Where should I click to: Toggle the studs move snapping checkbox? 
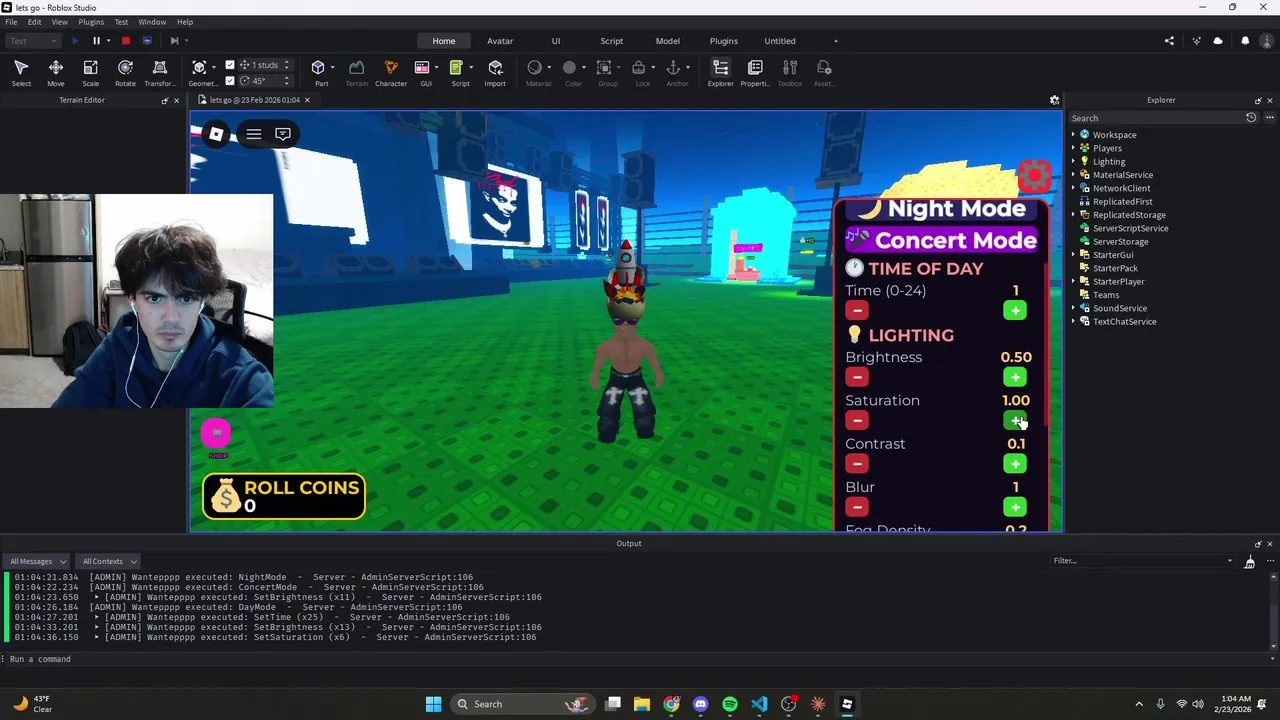click(230, 65)
